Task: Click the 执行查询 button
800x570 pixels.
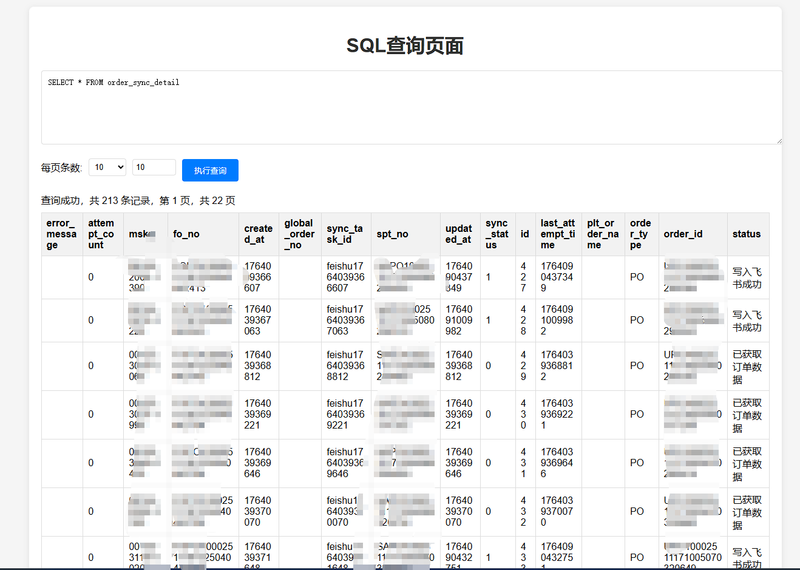Action: [210, 170]
